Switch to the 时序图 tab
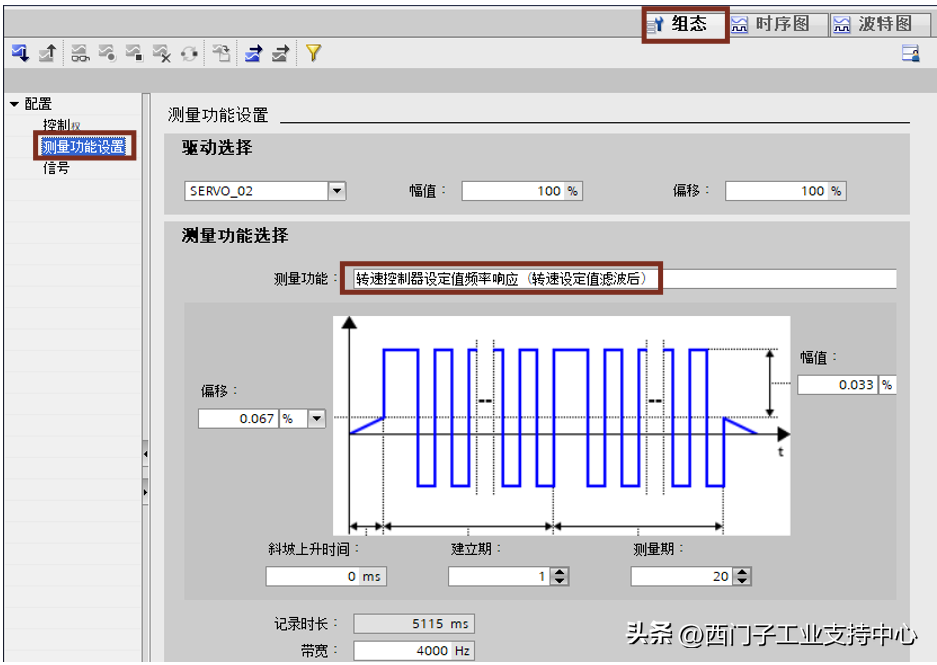 (771, 24)
